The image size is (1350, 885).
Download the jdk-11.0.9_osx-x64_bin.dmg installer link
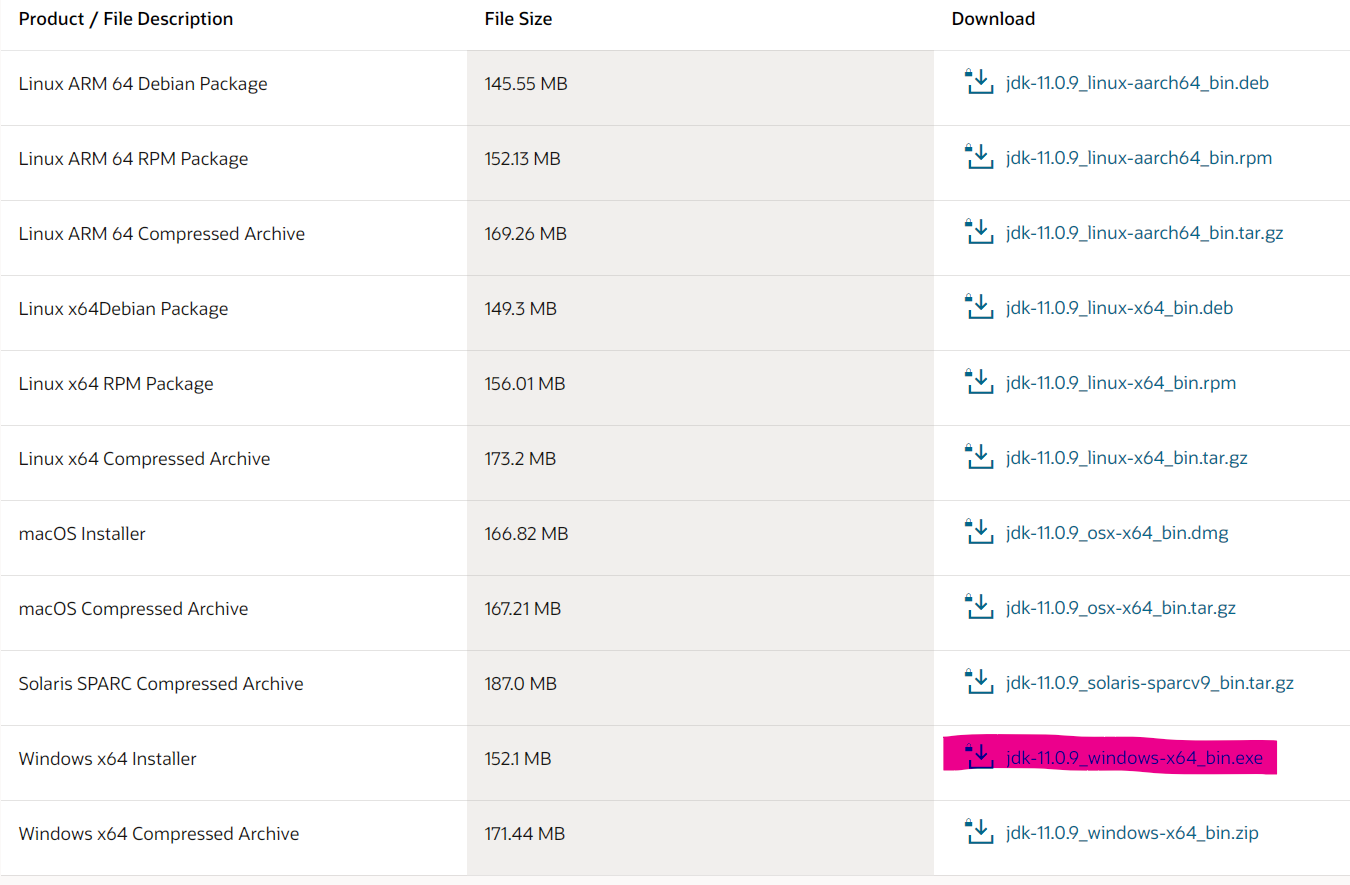click(1117, 533)
